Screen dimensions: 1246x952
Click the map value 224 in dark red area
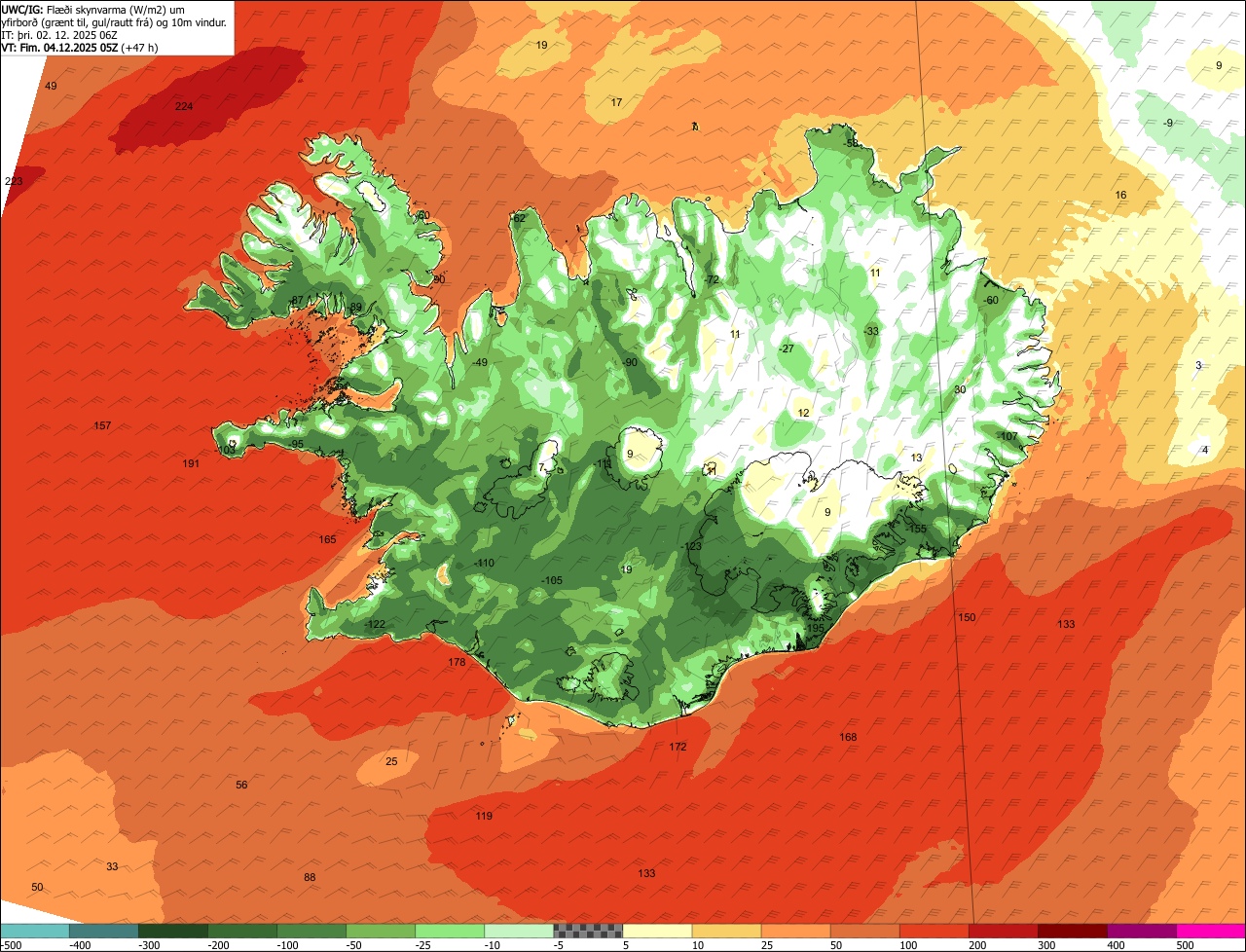point(184,106)
